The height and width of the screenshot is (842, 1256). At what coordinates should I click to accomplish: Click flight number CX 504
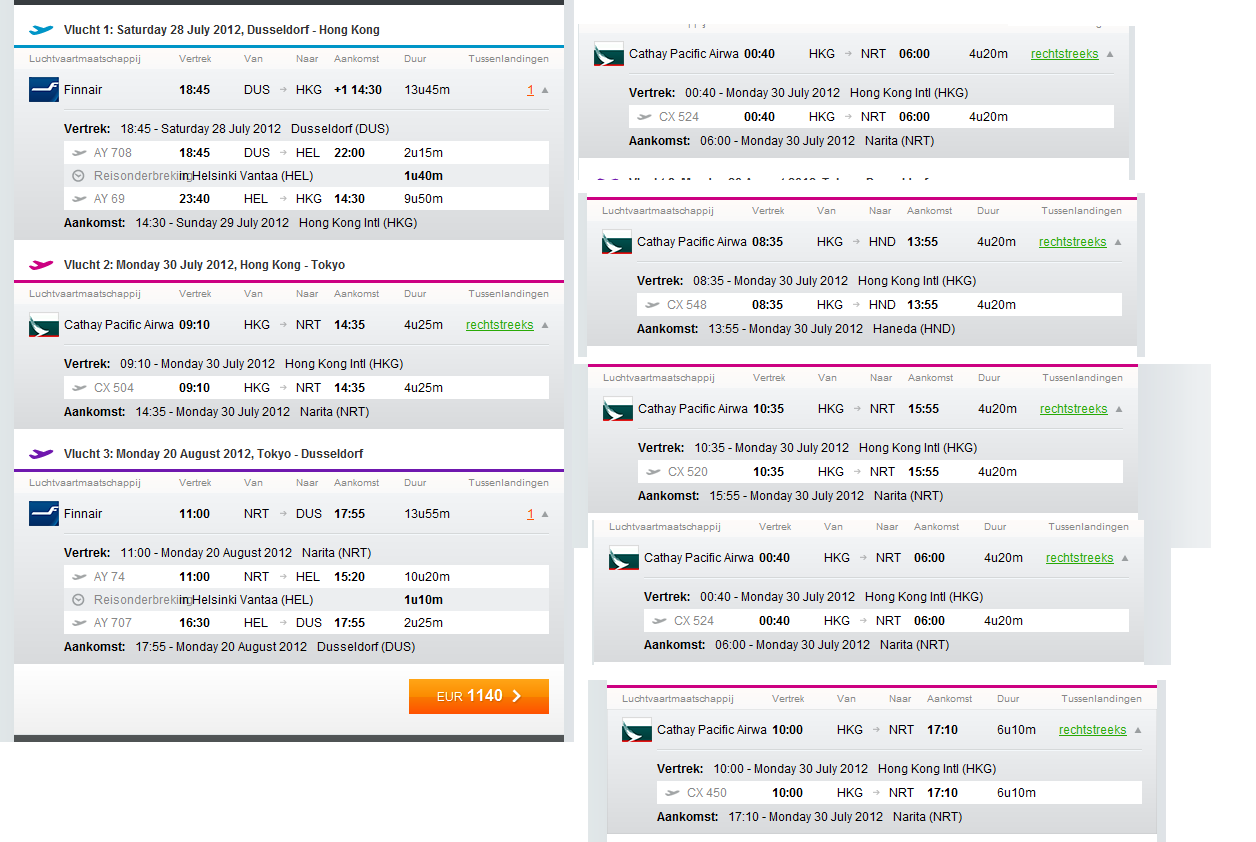pos(114,388)
